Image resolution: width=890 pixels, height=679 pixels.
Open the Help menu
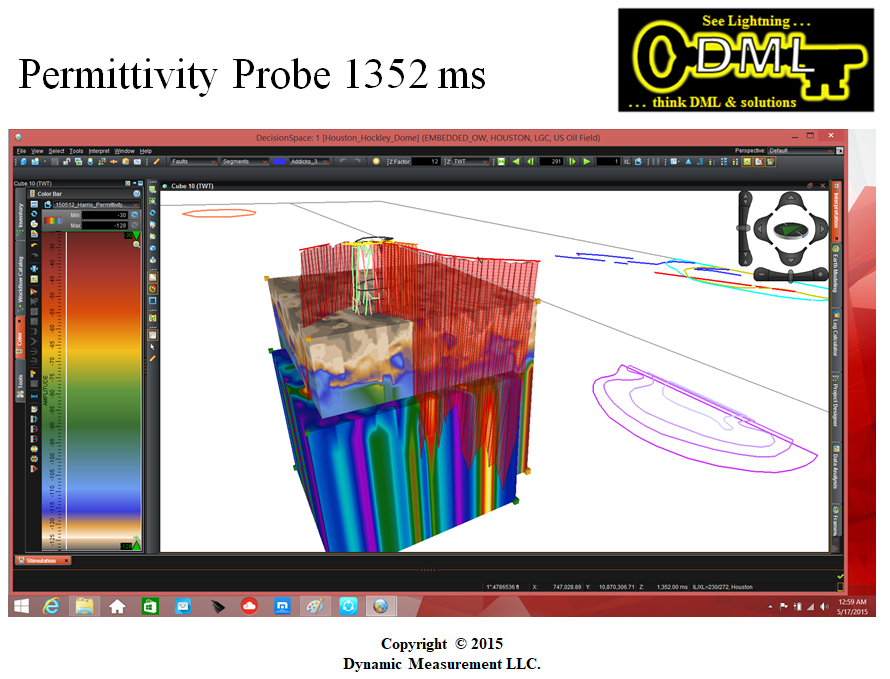146,151
